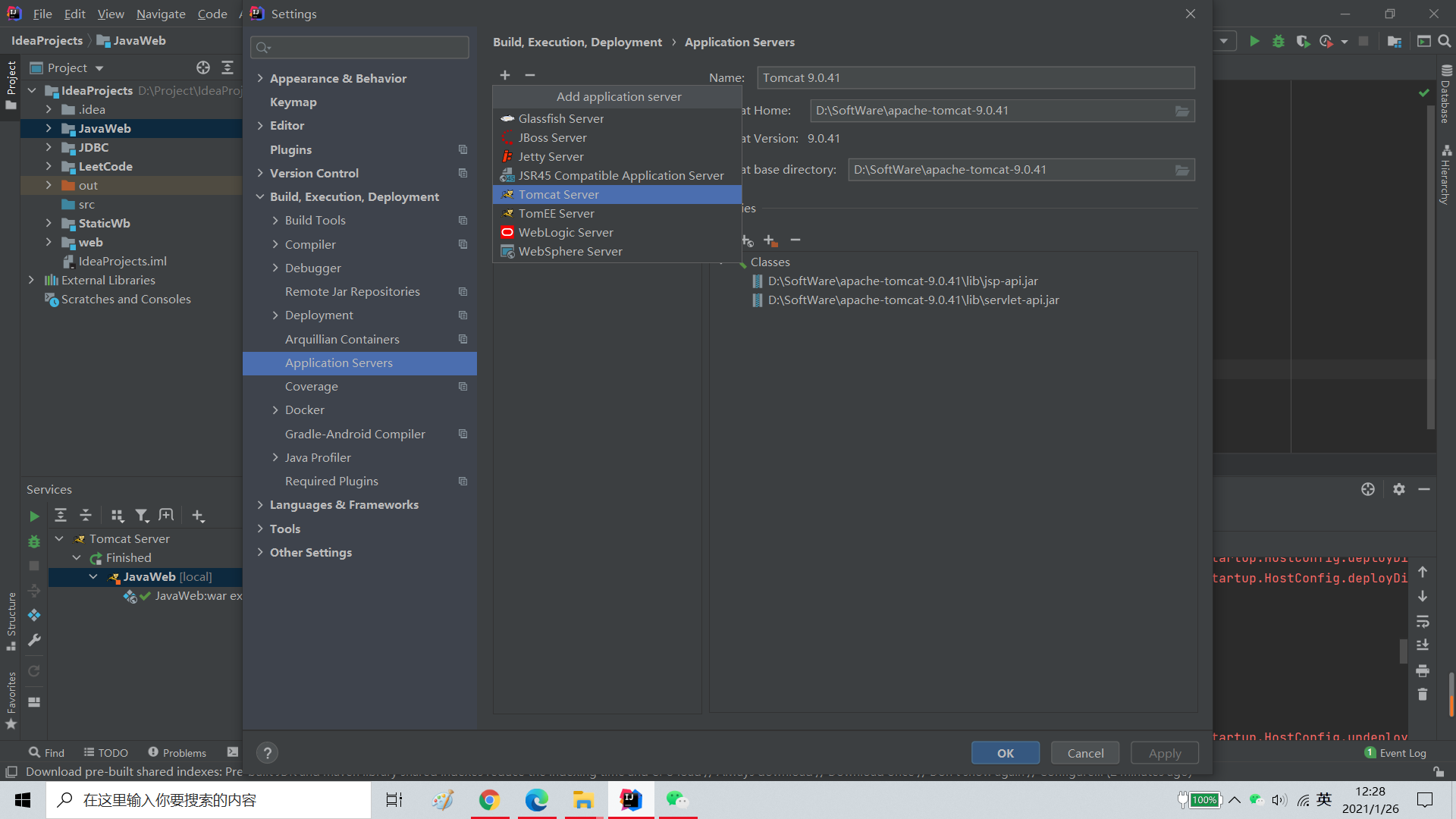Click the filter icon in the Services toolbar
This screenshot has height=819, width=1456.
point(142,516)
